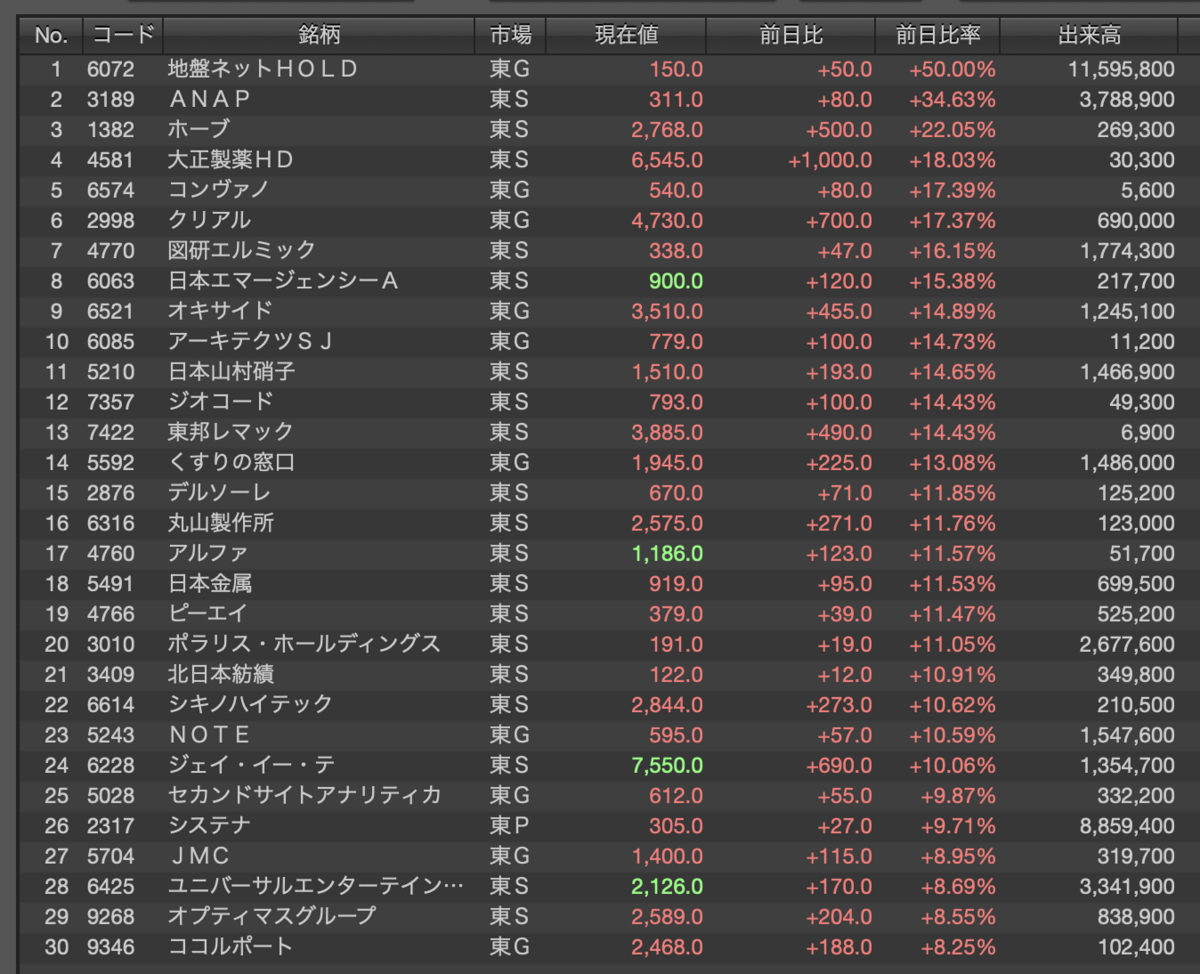The height and width of the screenshot is (974, 1200).
Task: Sort by the 銘柄 column header
Action: (319, 36)
